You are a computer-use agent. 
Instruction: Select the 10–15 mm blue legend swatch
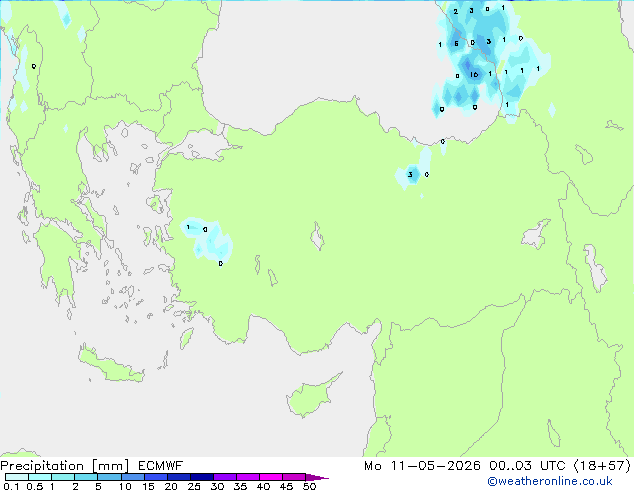pyautogui.click(x=133, y=477)
